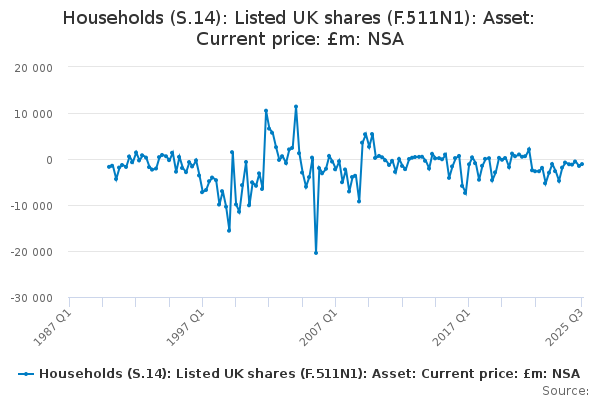600x400 pixels.
Task: Click the chart title text
Action: 300,28
